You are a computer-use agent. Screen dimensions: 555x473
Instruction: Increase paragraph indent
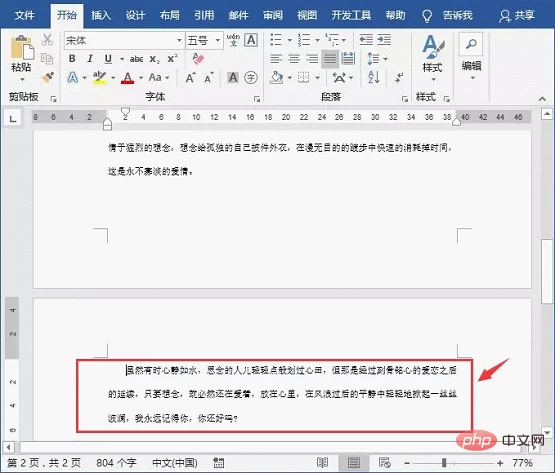click(384, 40)
